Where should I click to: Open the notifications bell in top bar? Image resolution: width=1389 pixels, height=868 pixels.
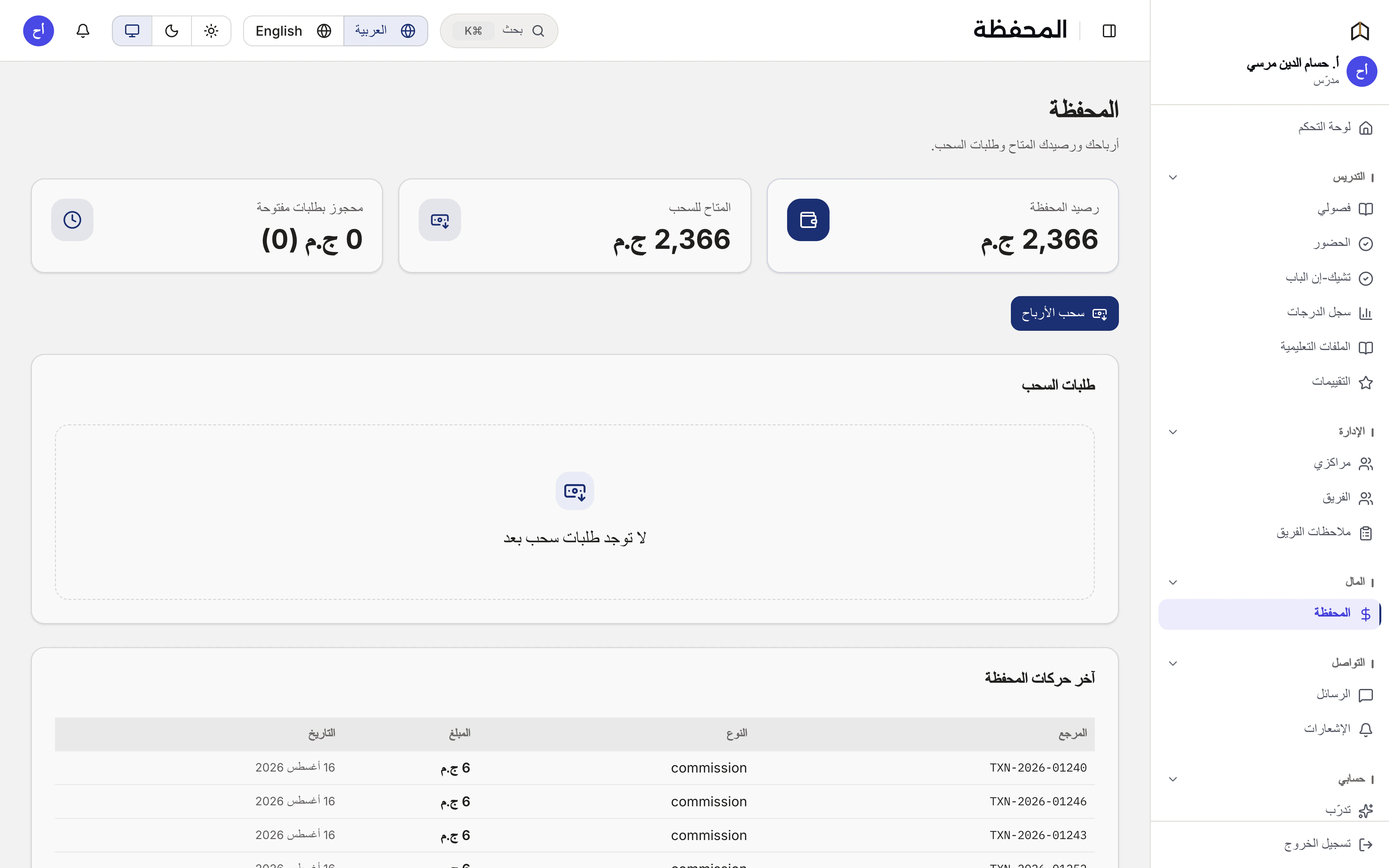click(x=83, y=31)
